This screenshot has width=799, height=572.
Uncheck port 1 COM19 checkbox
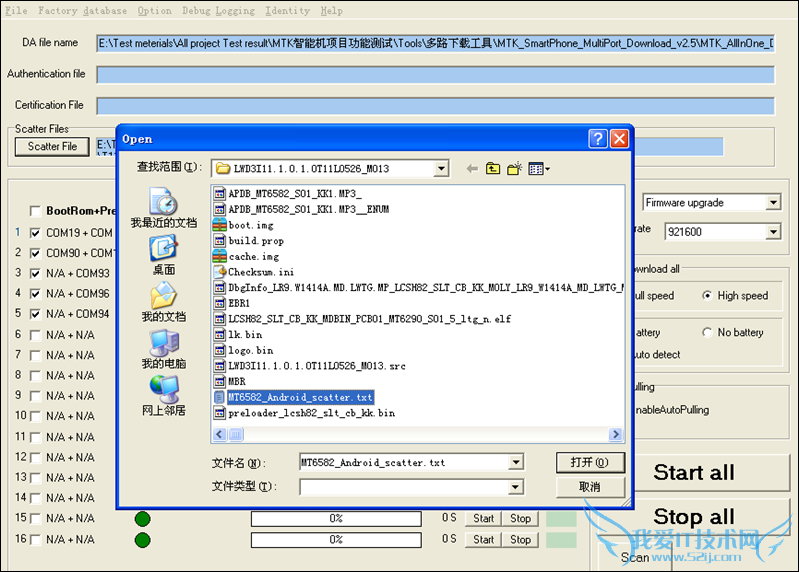(35, 233)
